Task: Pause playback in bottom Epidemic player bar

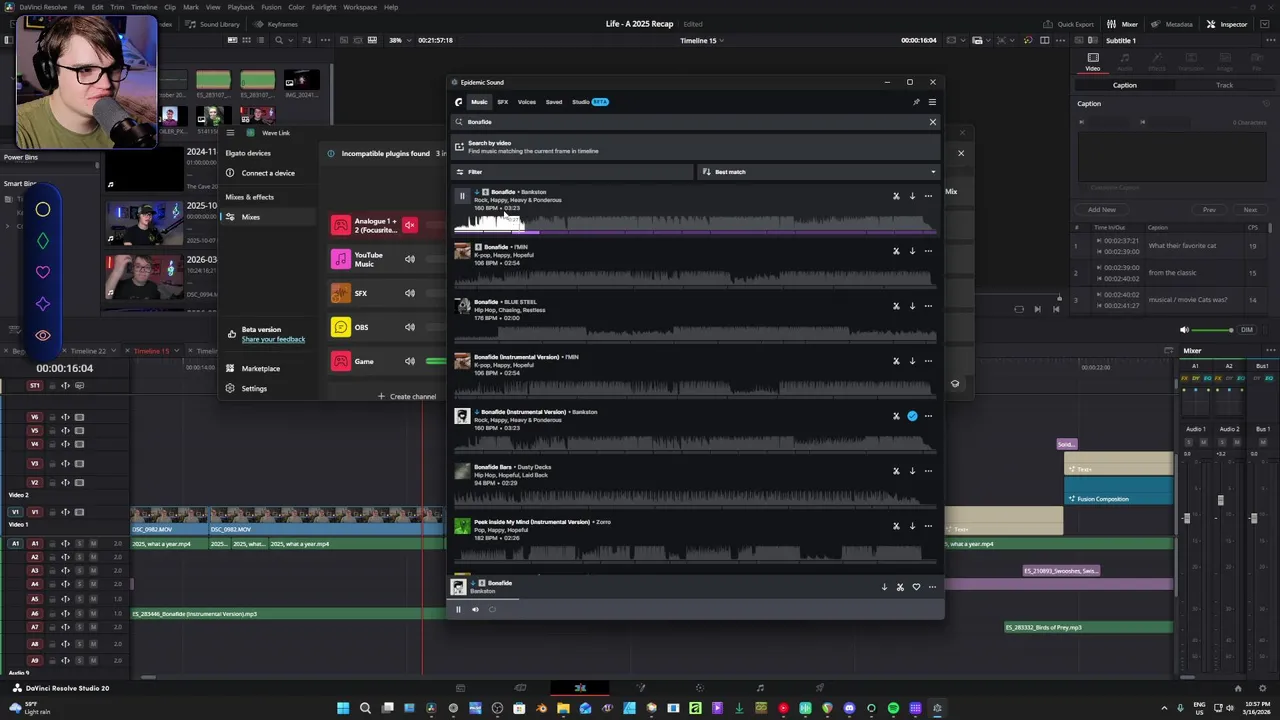Action: (x=458, y=609)
